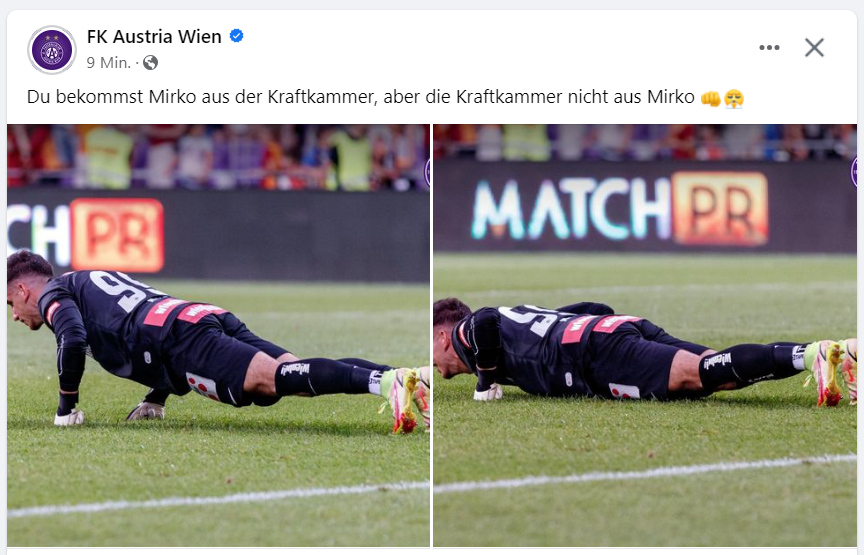Click the partial purple logo on left photo edge

coord(427,173)
